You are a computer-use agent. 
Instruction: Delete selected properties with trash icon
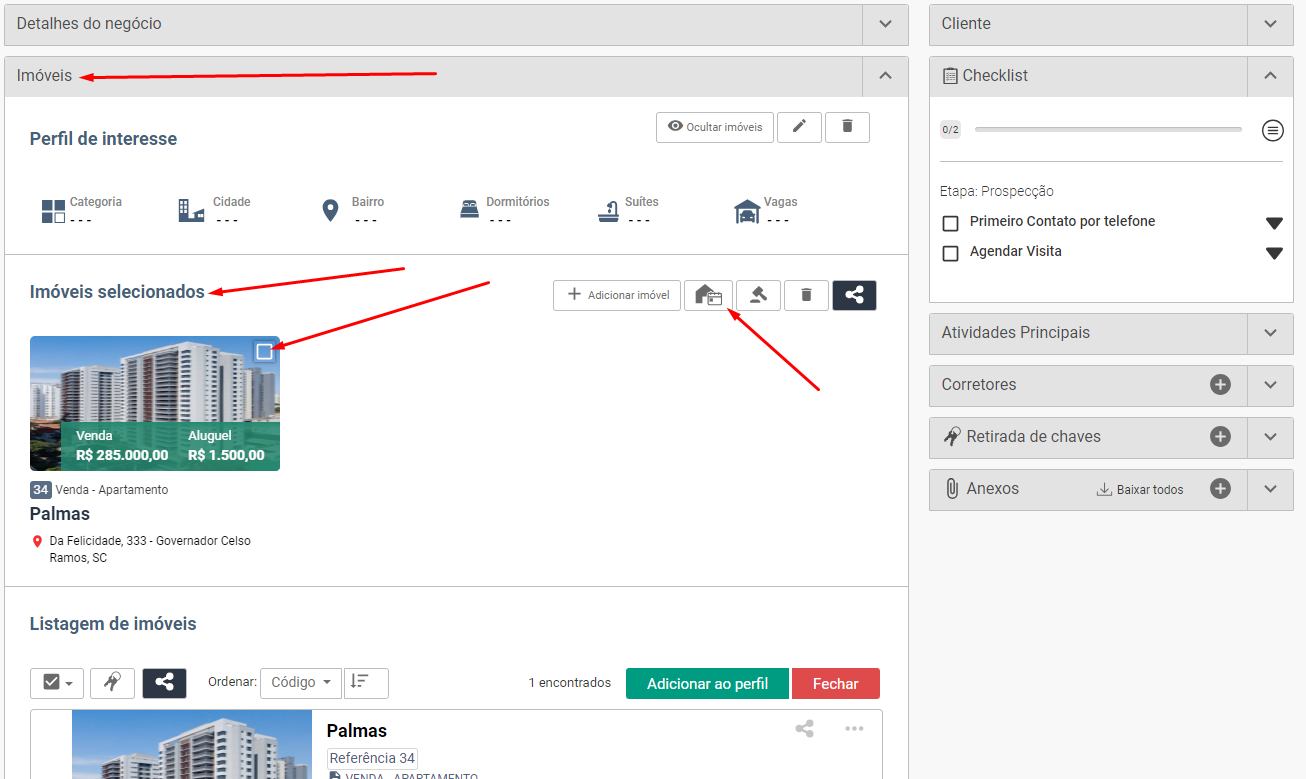(x=806, y=295)
